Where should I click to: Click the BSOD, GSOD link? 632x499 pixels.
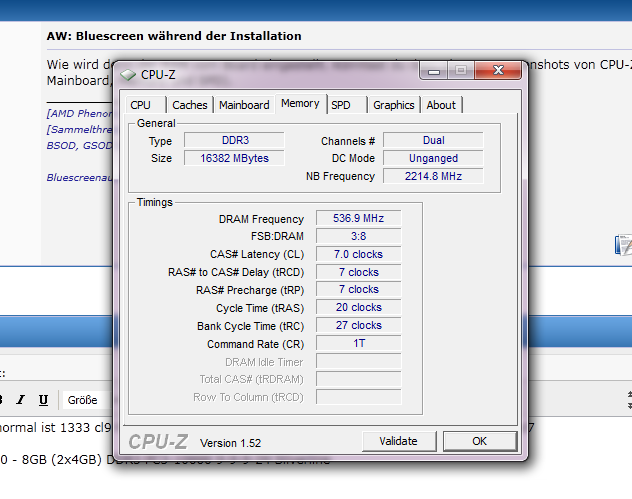pos(80,145)
